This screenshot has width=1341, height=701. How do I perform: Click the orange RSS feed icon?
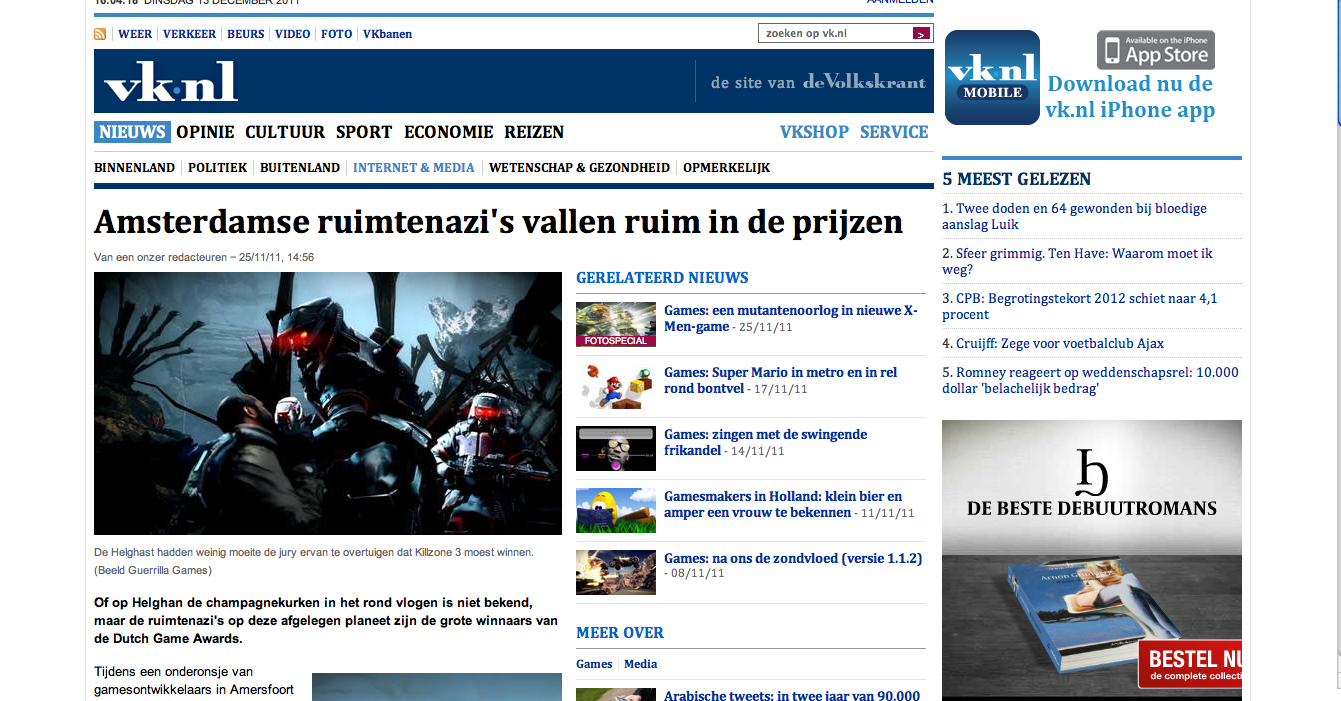tap(100, 34)
